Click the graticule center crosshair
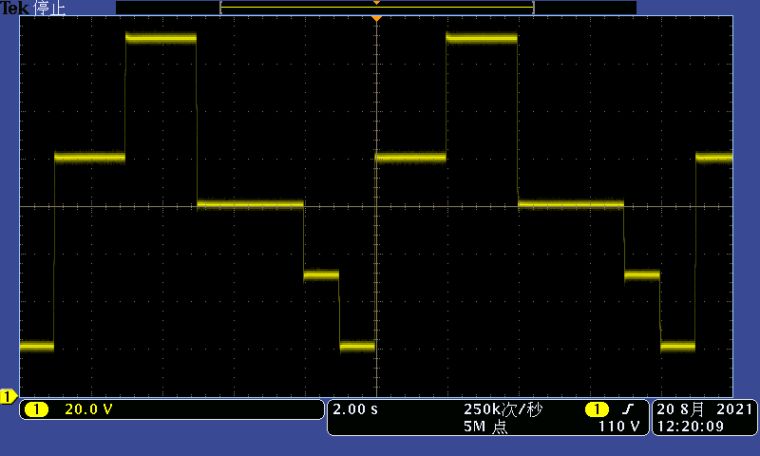This screenshot has width=760, height=456. 376,206
